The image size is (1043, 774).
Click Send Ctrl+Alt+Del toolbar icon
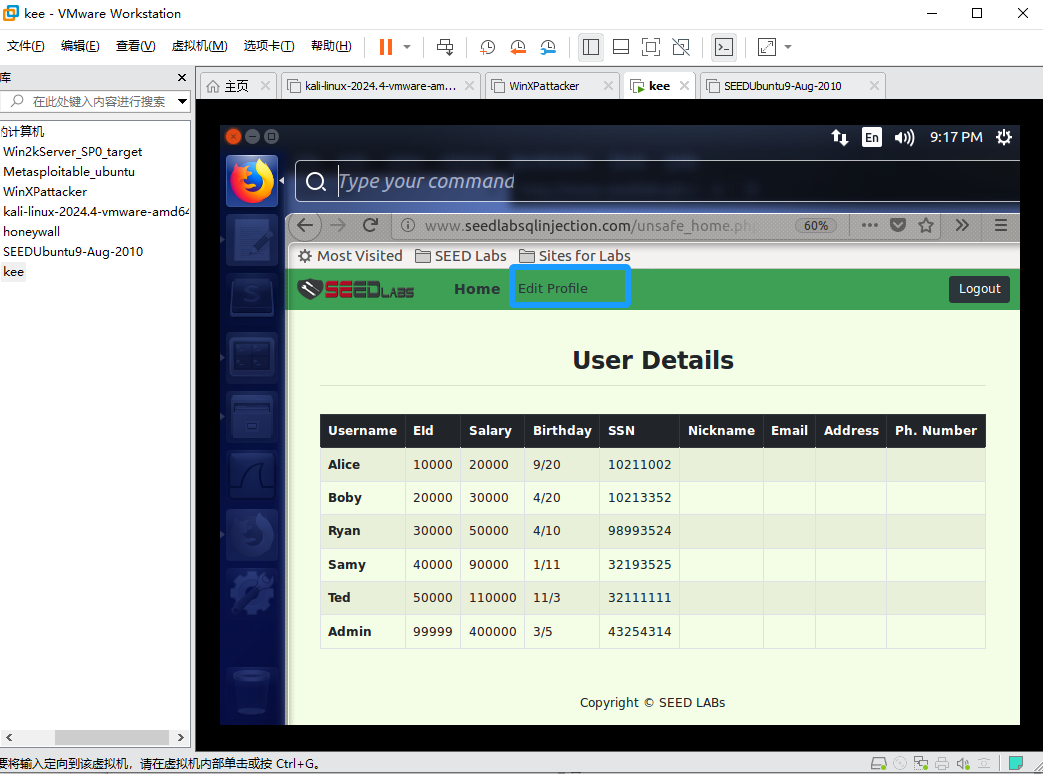point(445,47)
